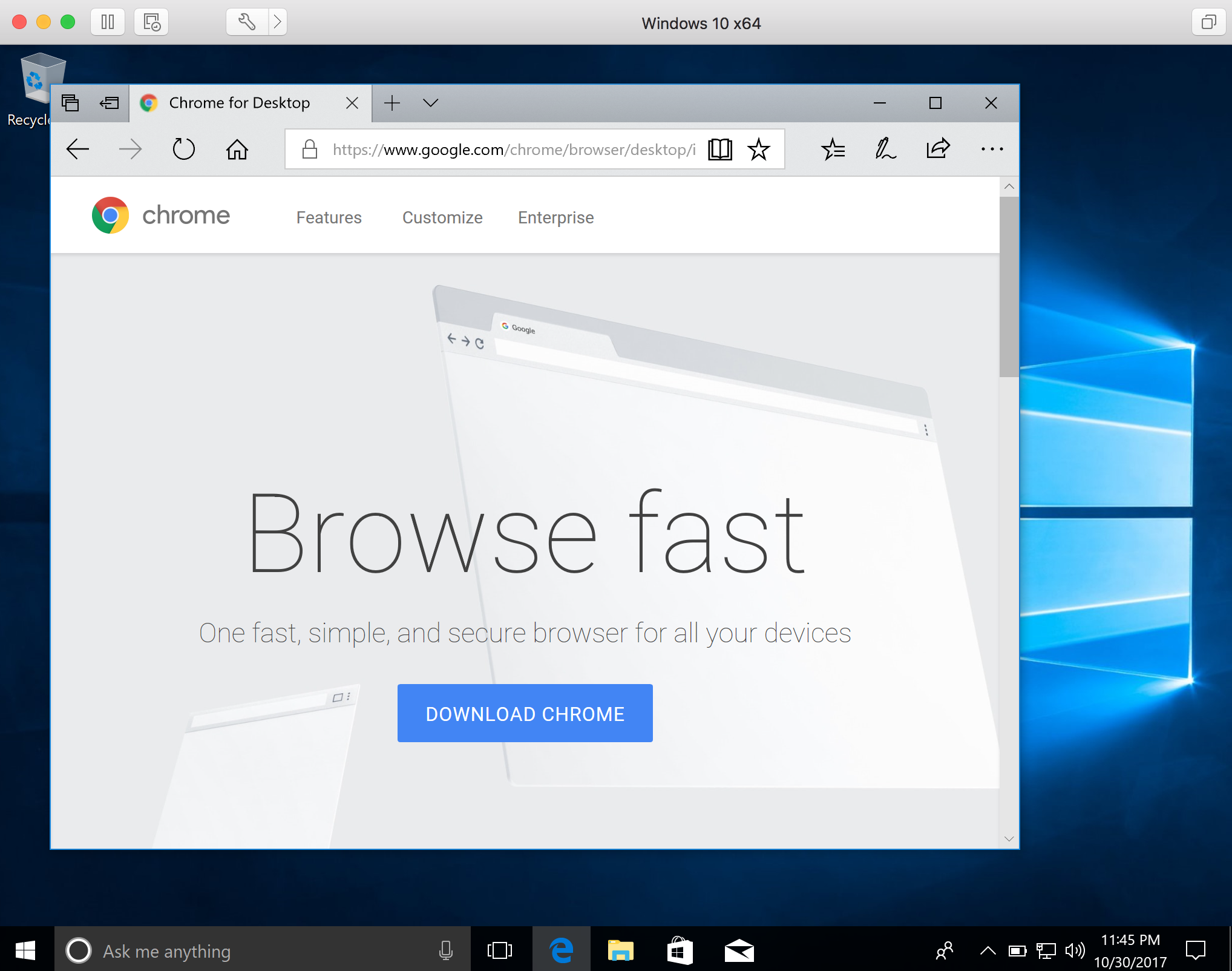The width and height of the screenshot is (1232, 971).
Task: Open the Windows Start menu
Action: (x=25, y=950)
